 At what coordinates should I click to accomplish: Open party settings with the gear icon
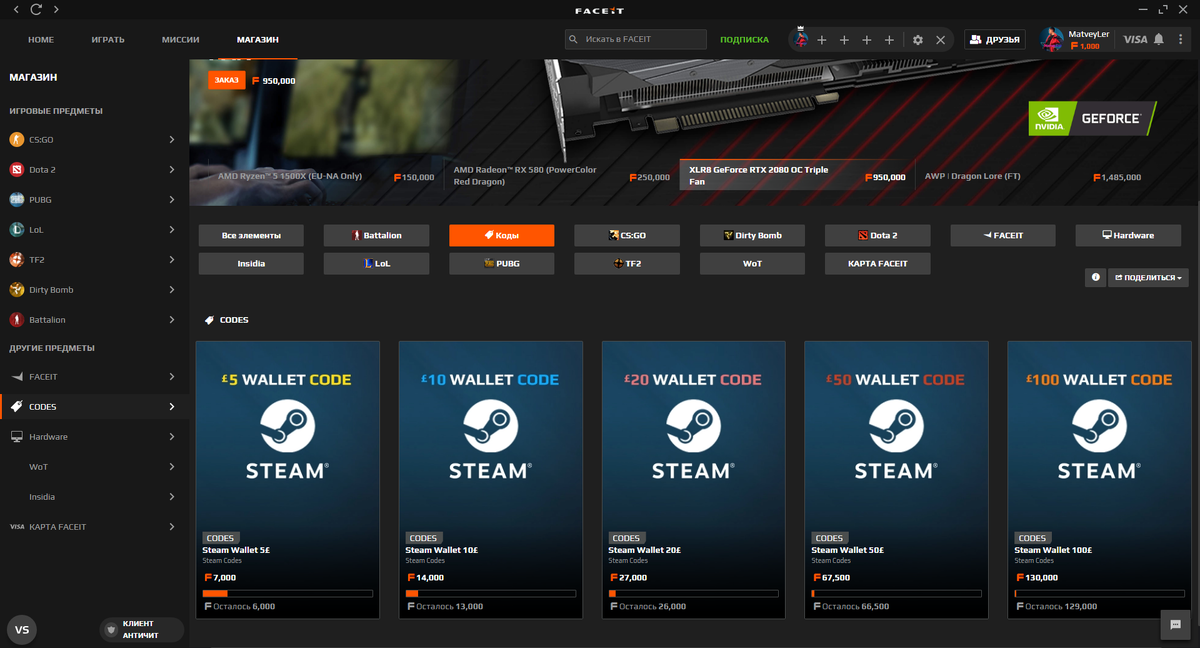pos(917,40)
